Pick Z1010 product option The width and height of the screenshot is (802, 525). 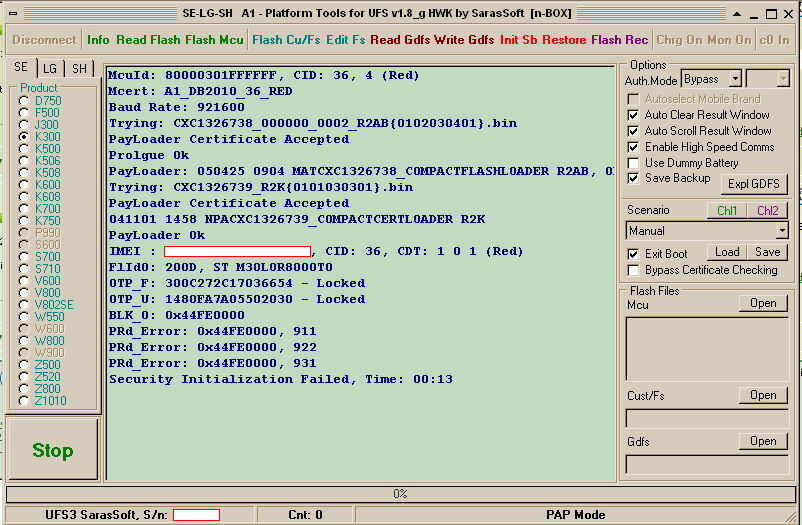pos(24,401)
